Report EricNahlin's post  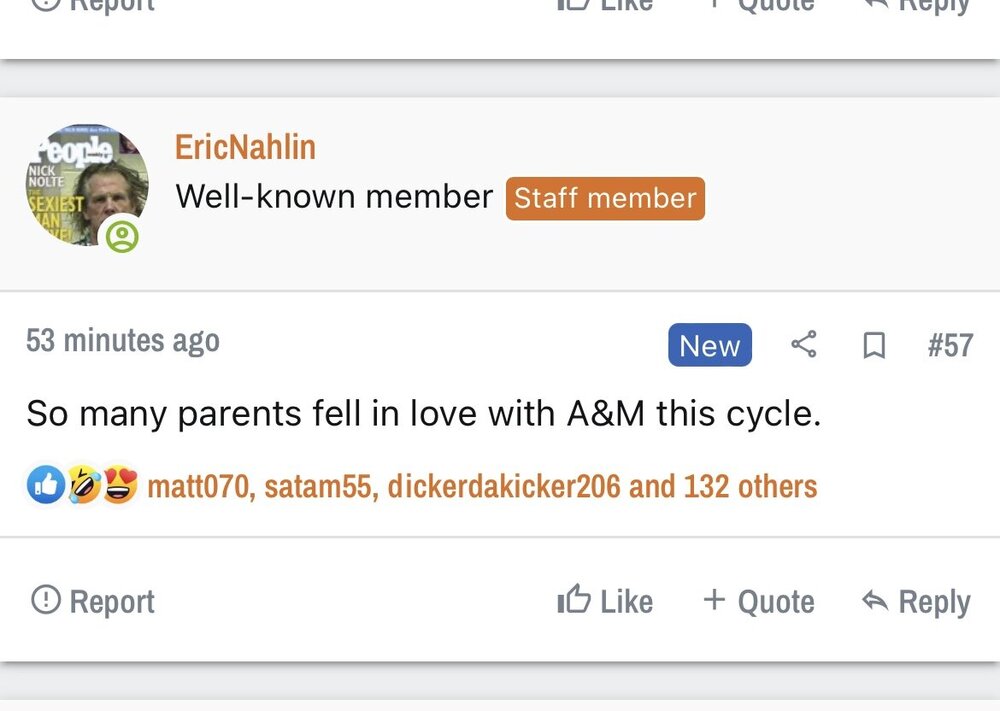tap(93, 601)
